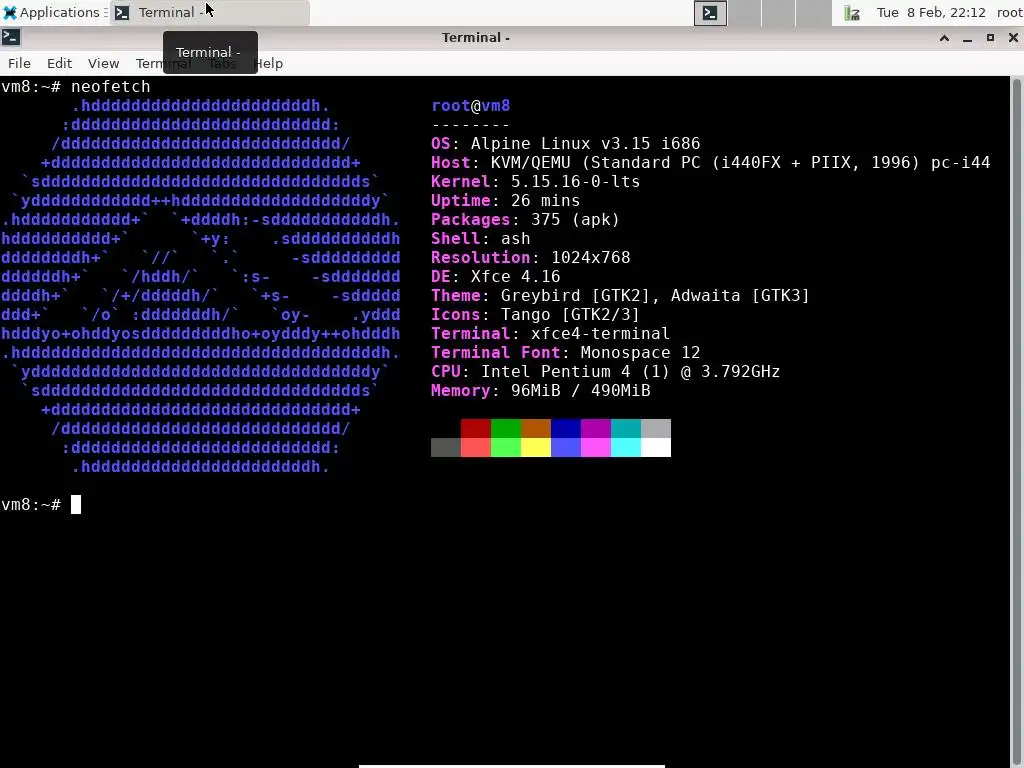The height and width of the screenshot is (768, 1024).
Task: Open the View menu
Action: 103,63
